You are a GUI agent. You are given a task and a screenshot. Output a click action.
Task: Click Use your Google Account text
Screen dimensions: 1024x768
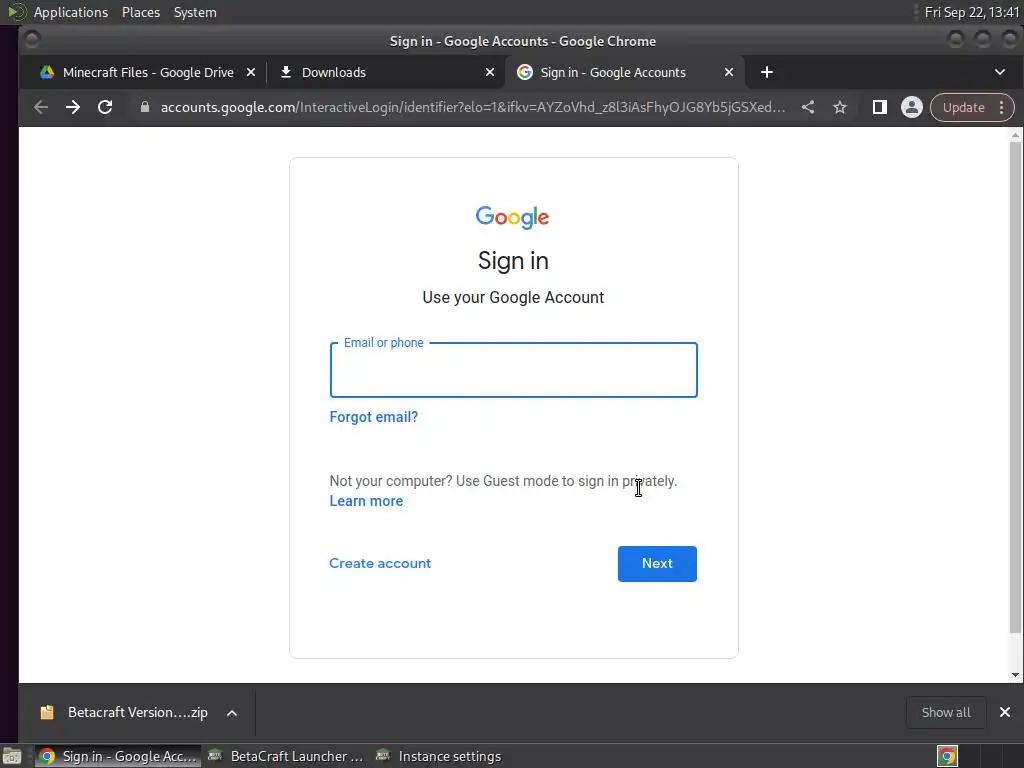[513, 297]
